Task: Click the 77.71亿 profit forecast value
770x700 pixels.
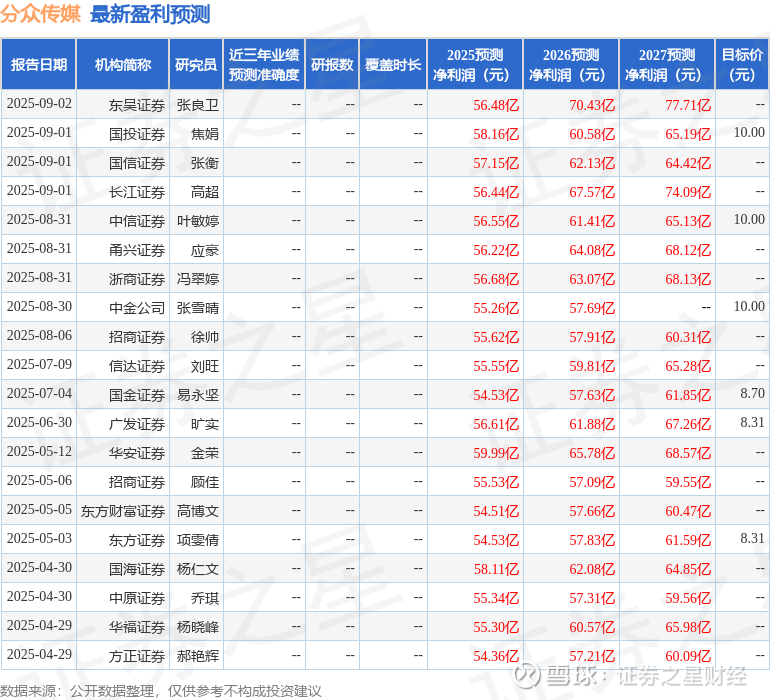Action: [688, 105]
